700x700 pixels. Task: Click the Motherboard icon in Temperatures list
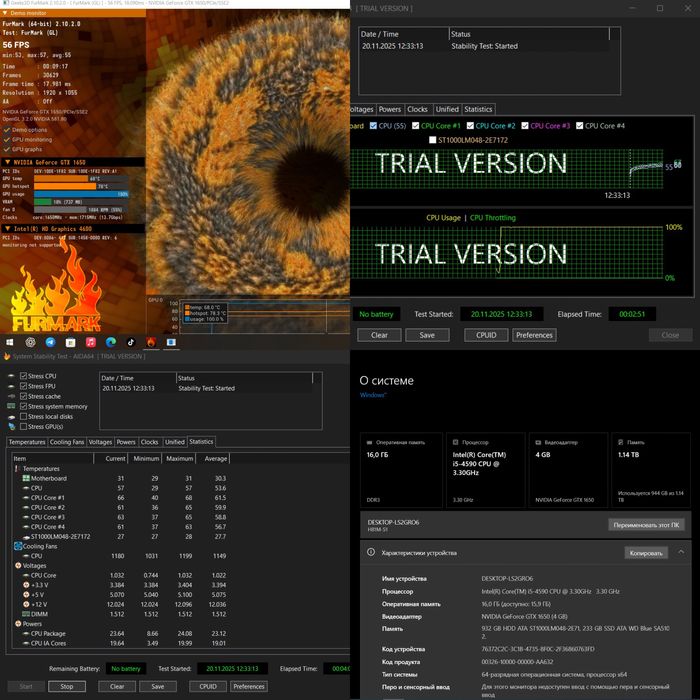pyautogui.click(x=24, y=478)
